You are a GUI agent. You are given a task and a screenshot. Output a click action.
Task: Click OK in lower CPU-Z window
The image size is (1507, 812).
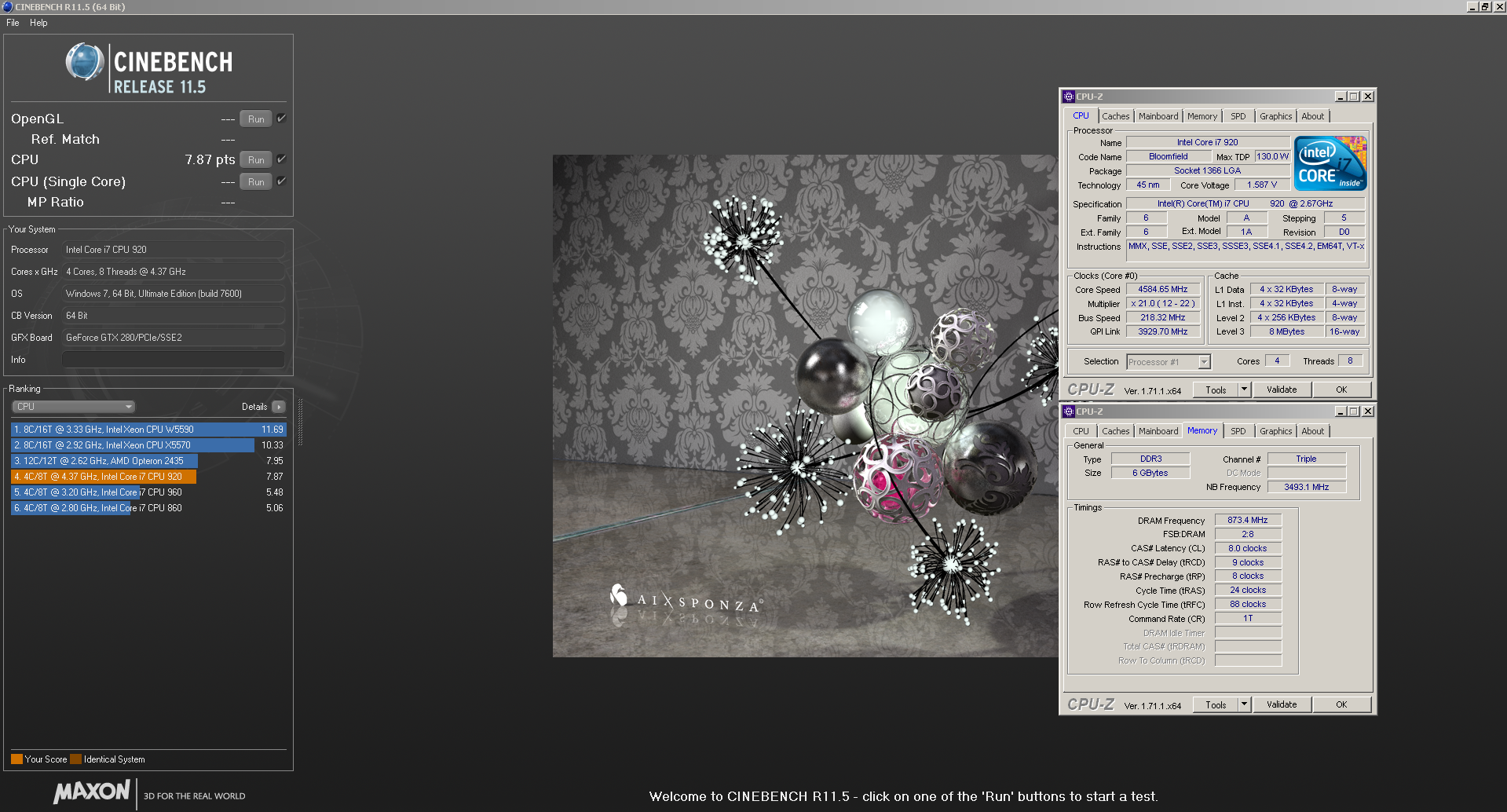tap(1341, 704)
